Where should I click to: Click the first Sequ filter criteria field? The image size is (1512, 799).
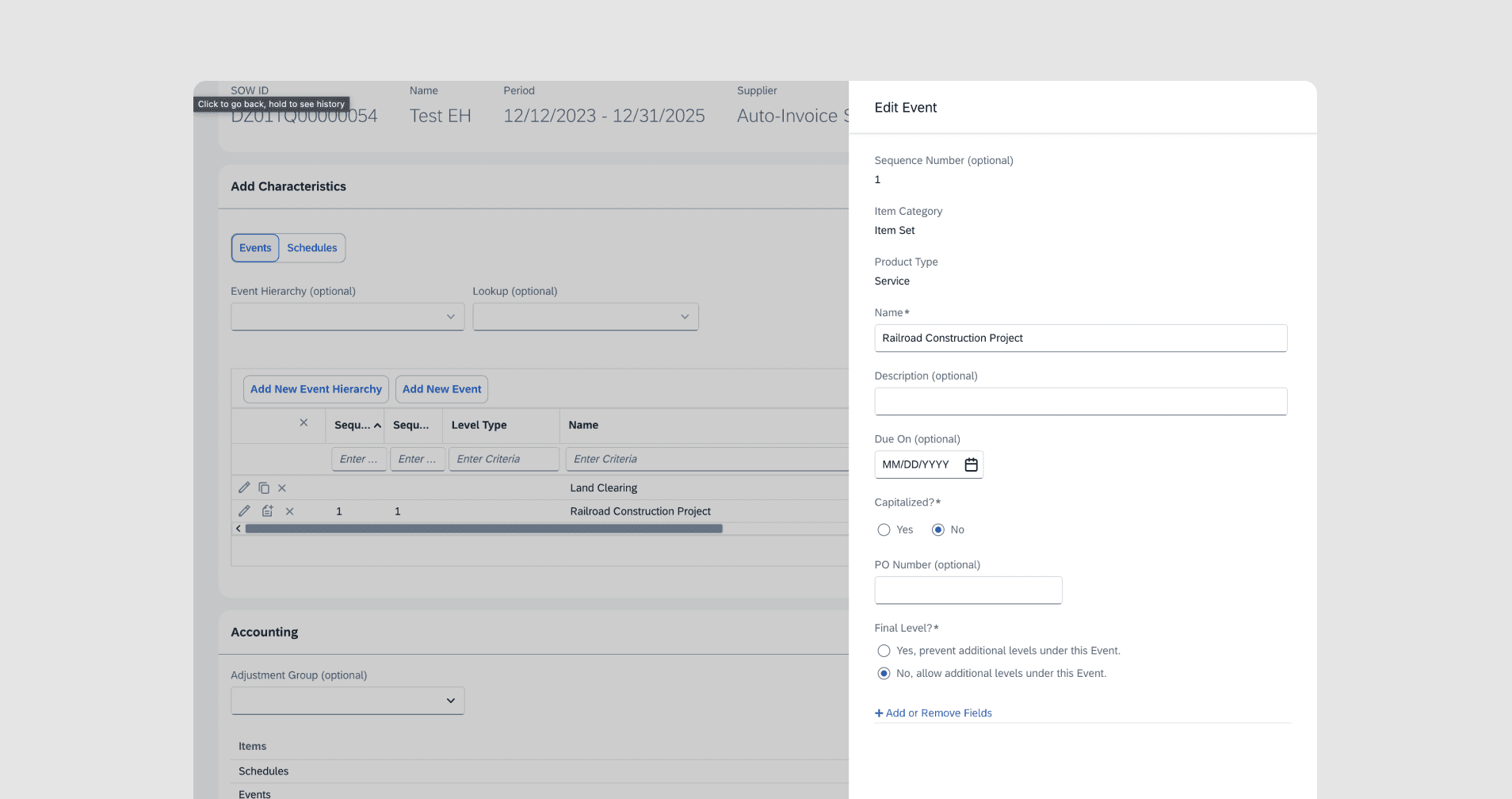tap(359, 459)
